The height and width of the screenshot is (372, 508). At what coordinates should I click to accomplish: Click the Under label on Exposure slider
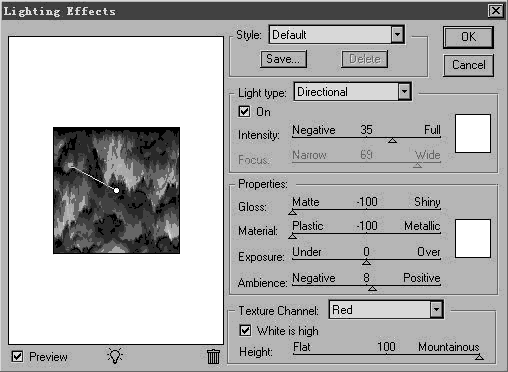click(x=307, y=252)
